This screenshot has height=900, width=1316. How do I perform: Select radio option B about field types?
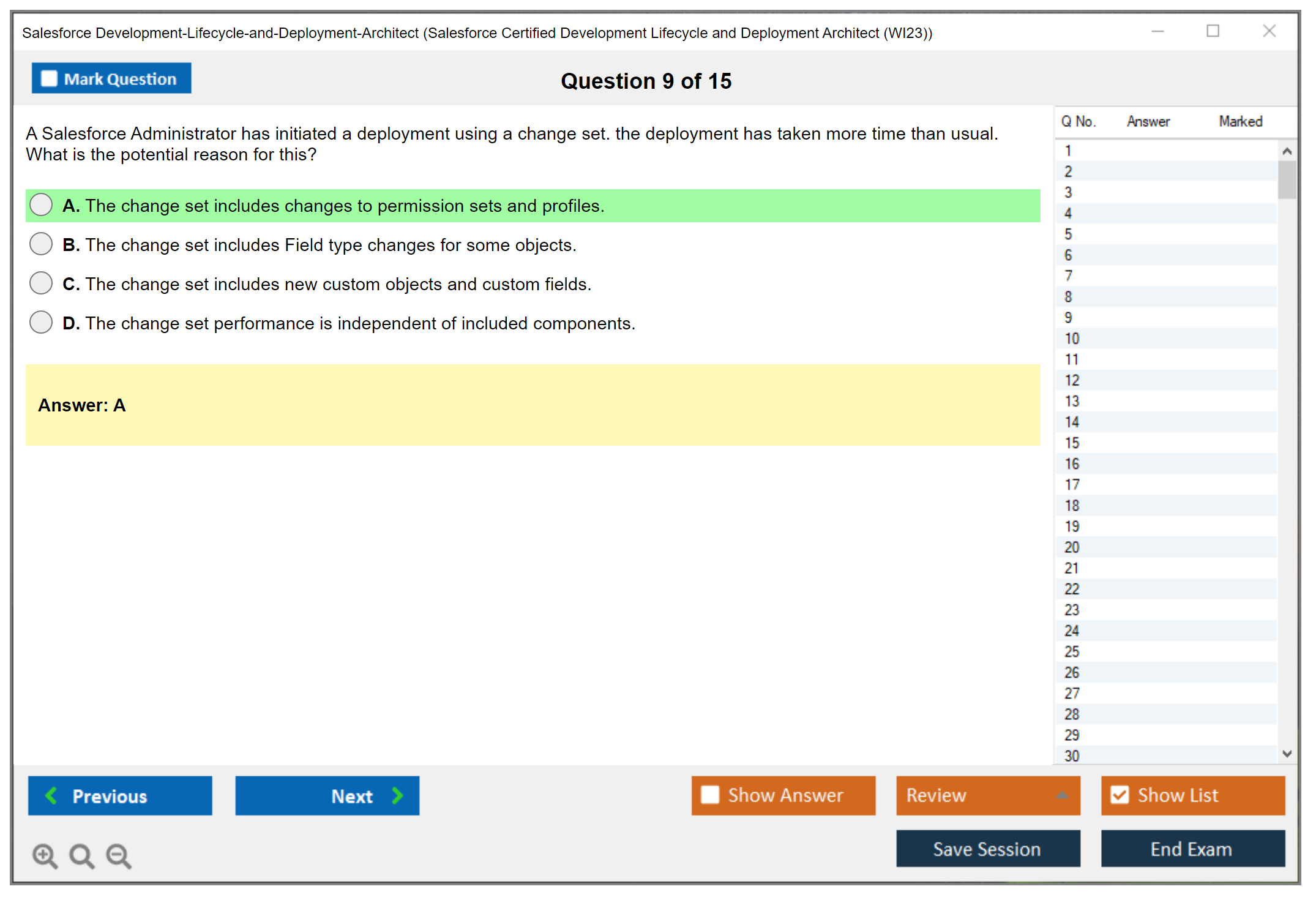pyautogui.click(x=41, y=244)
